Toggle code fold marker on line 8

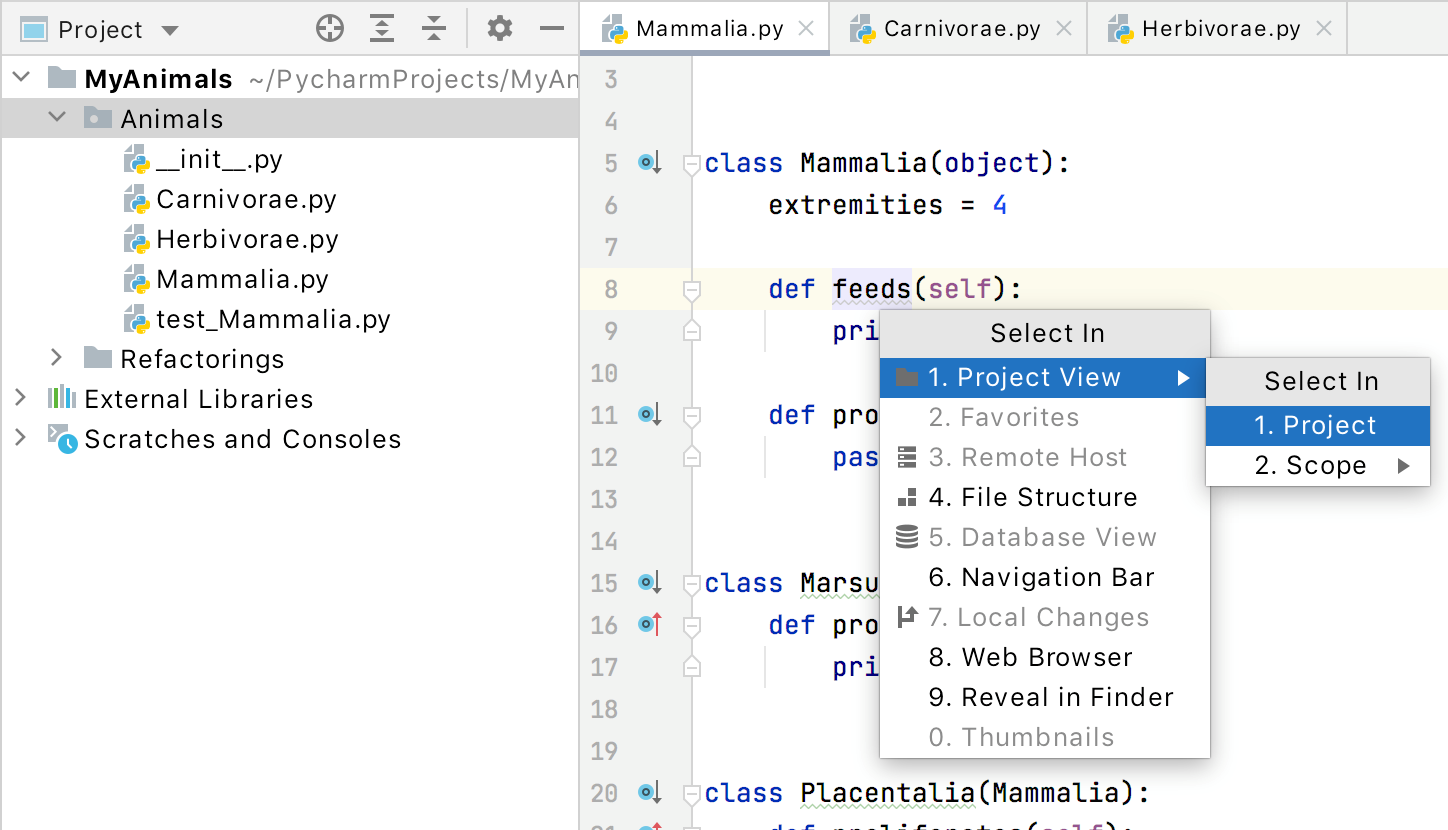[691, 290]
